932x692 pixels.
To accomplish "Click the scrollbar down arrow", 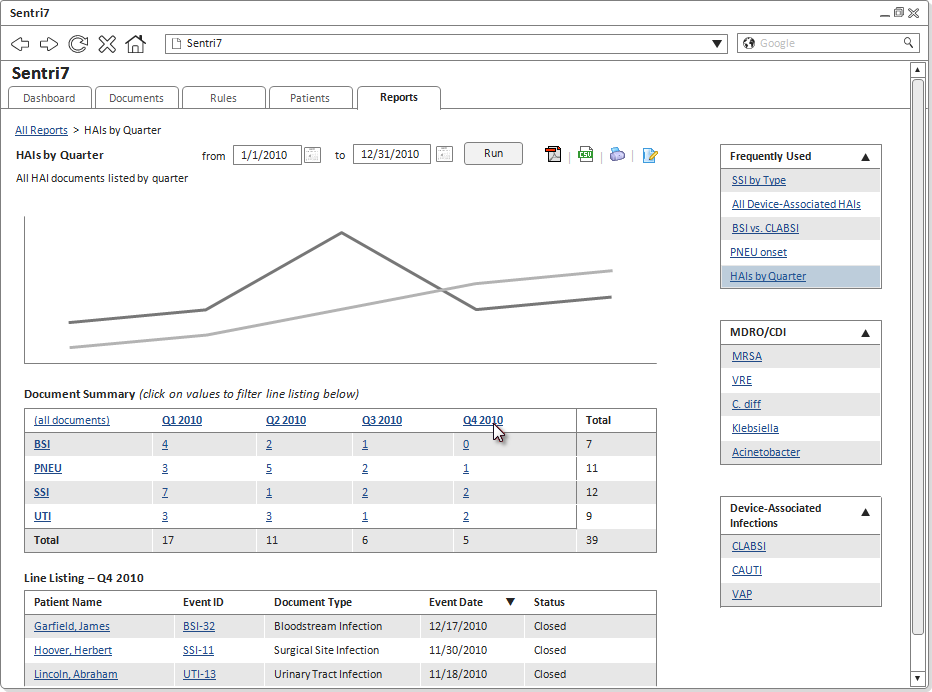I will click(917, 678).
